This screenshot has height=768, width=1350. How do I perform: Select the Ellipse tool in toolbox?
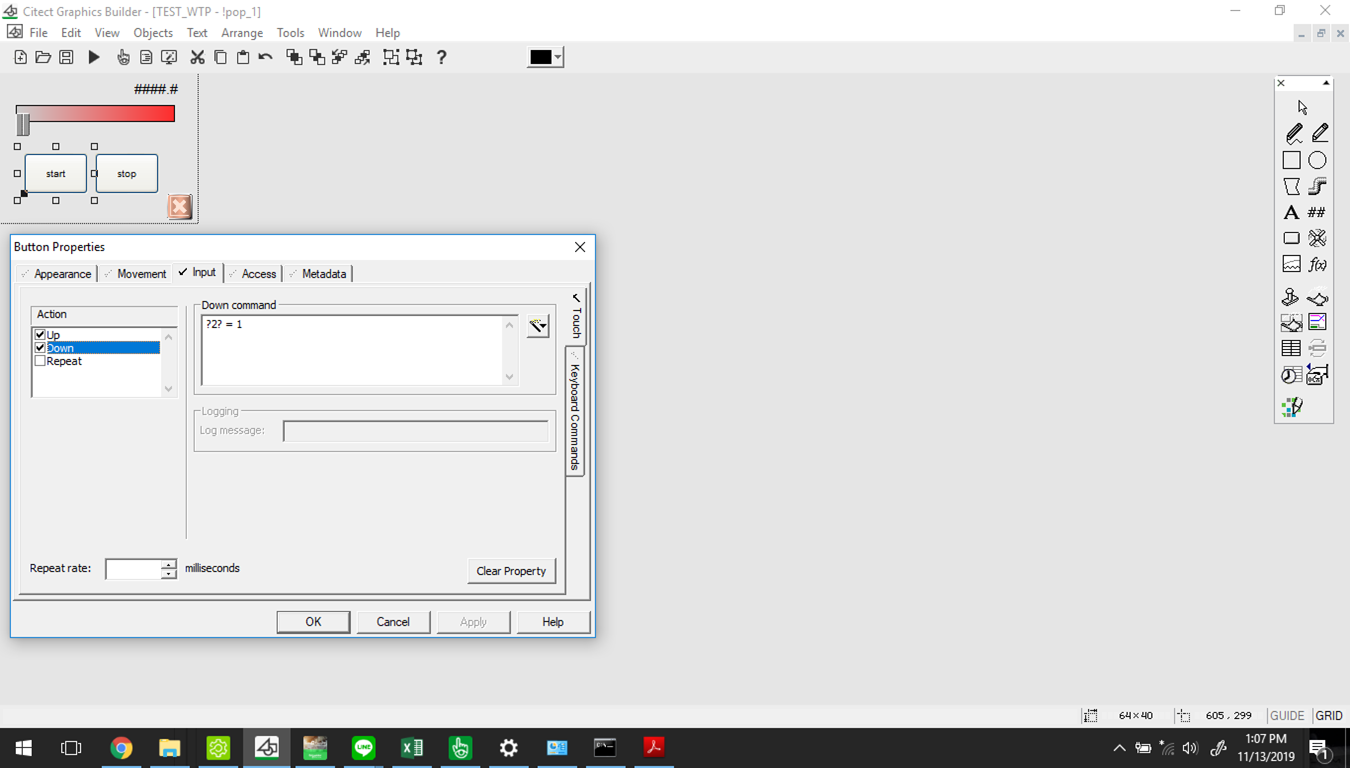coord(1318,160)
